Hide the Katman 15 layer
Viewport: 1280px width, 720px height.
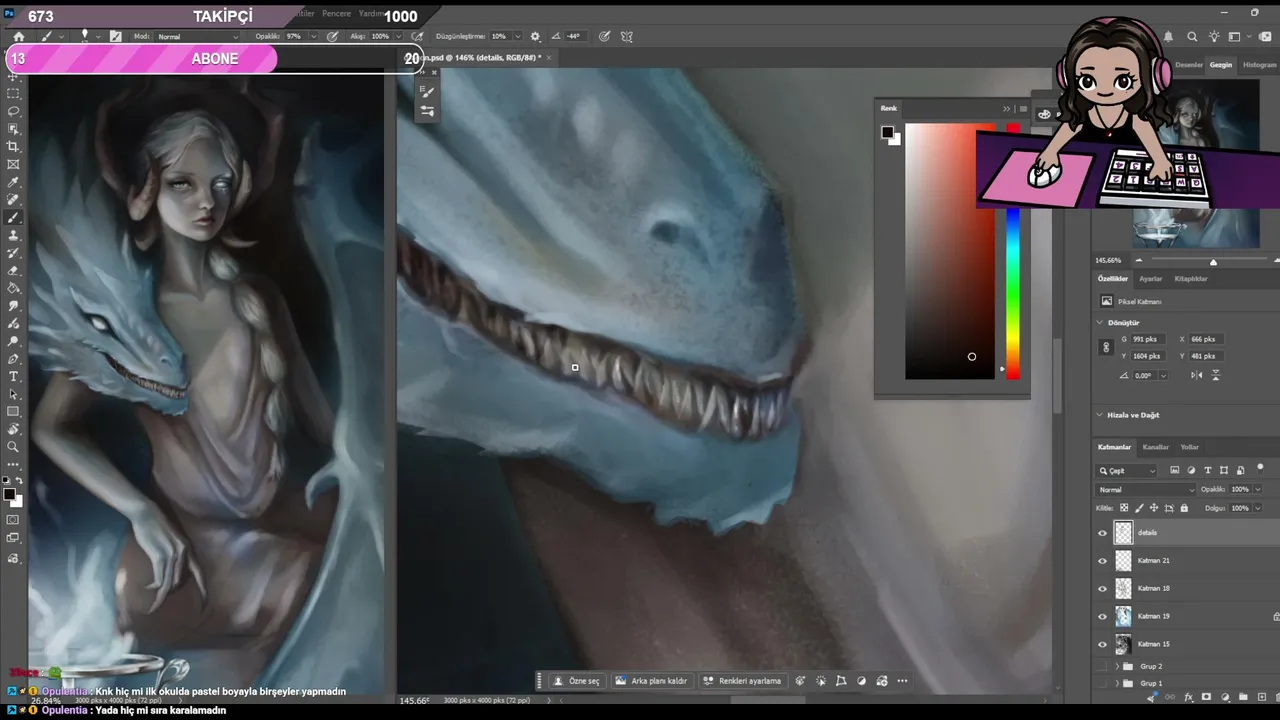(x=1102, y=644)
